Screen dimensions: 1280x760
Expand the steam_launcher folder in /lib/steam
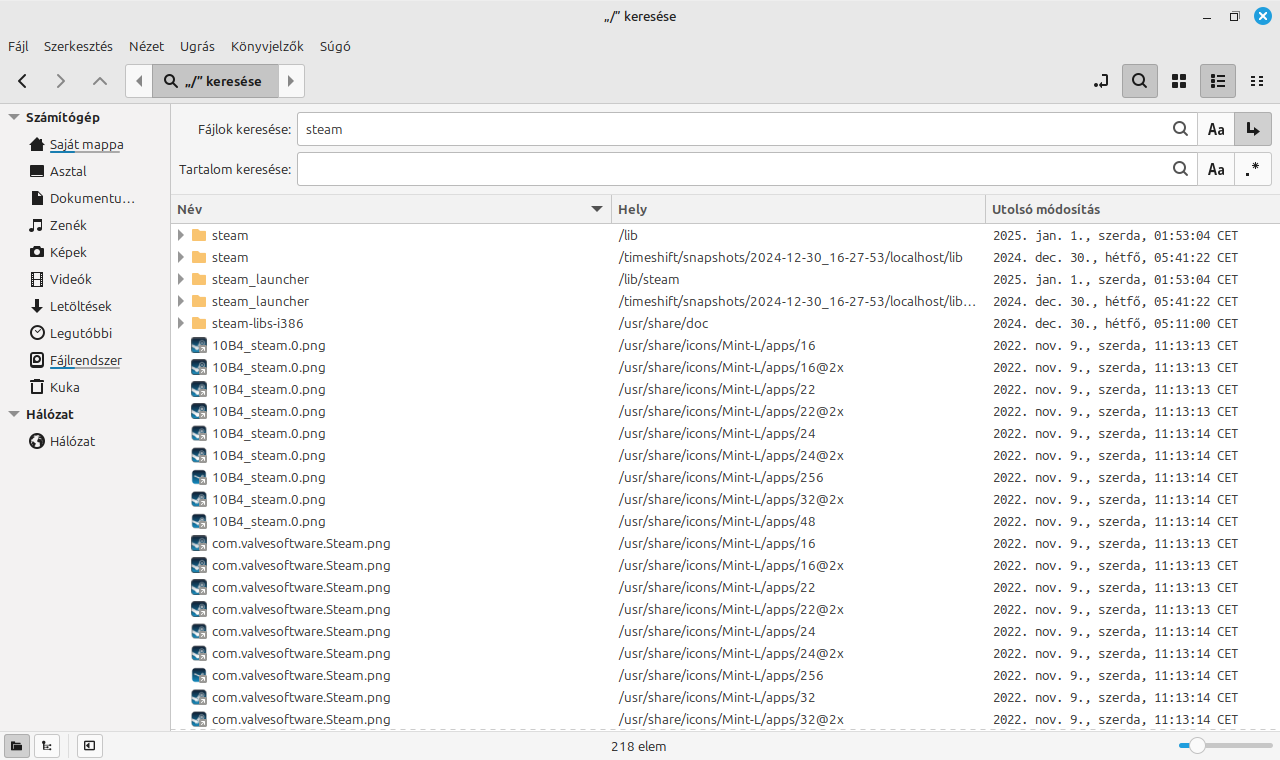coord(181,279)
